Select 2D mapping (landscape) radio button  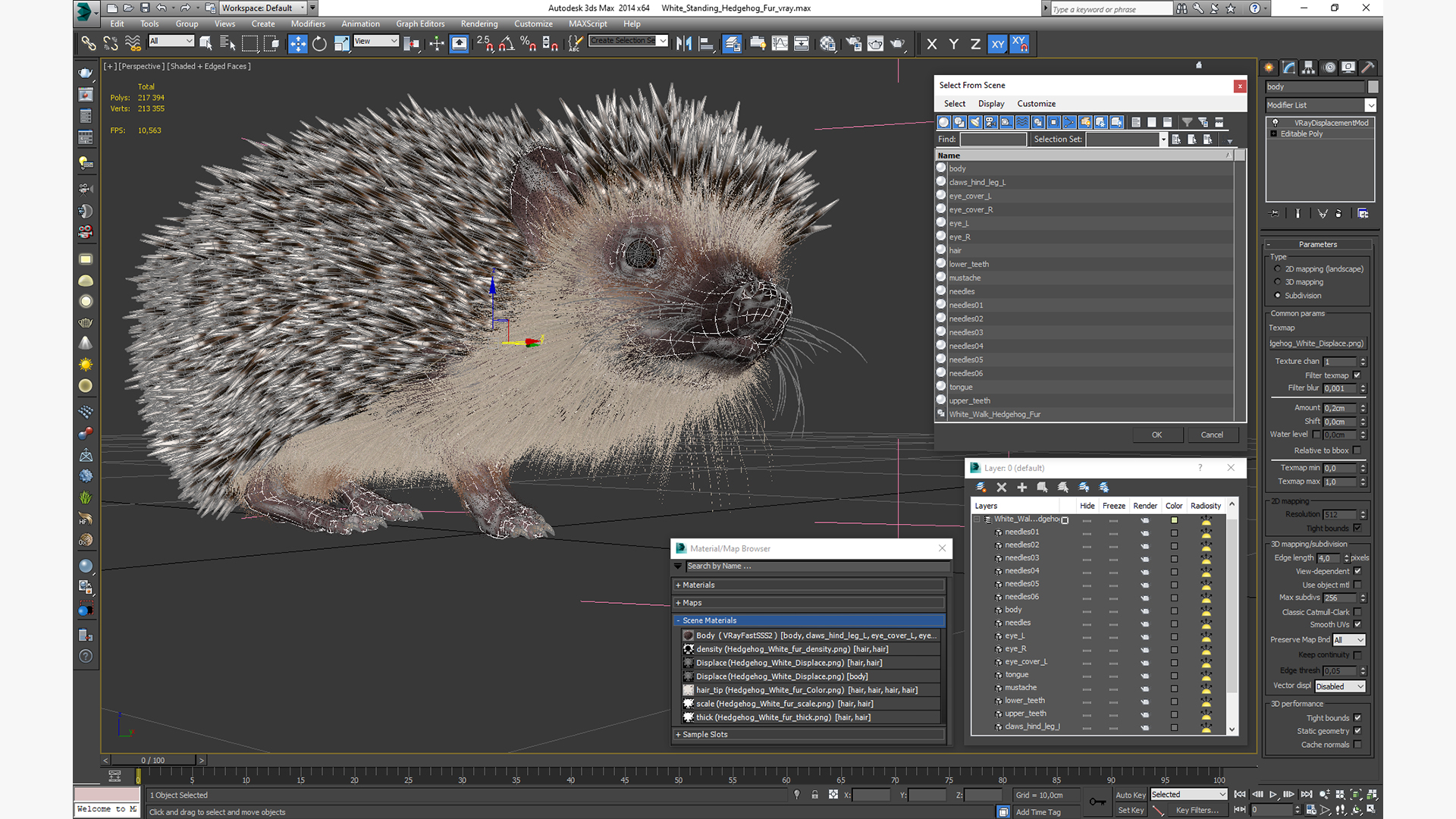click(1278, 269)
